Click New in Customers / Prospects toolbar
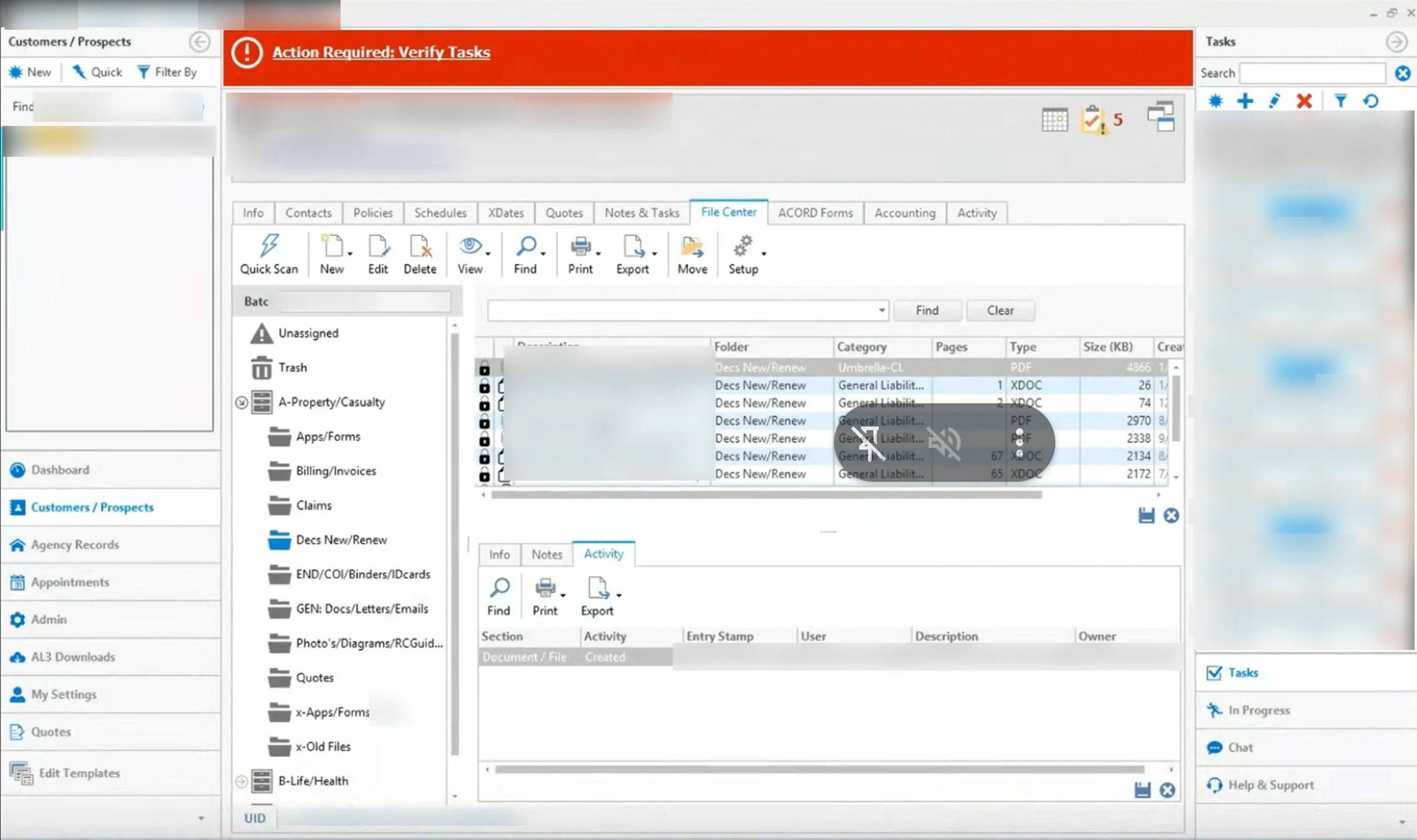This screenshot has height=840, width=1417. [30, 72]
